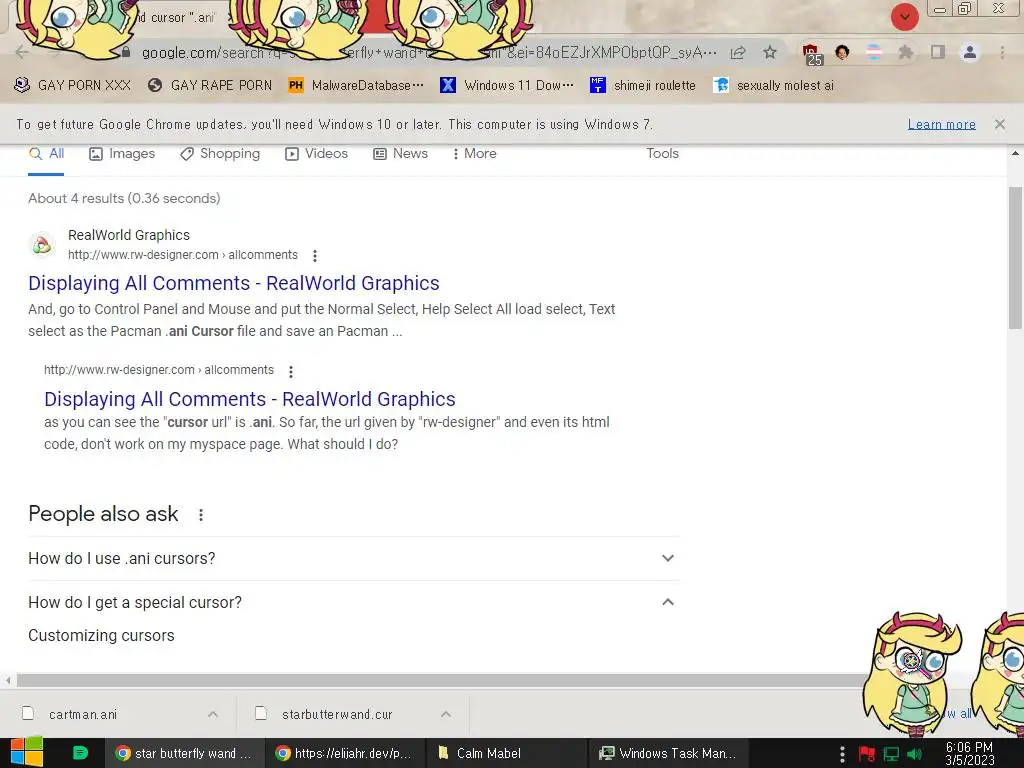Click the RealWorld Graphics site name
1024x768 pixels.
(x=129, y=235)
